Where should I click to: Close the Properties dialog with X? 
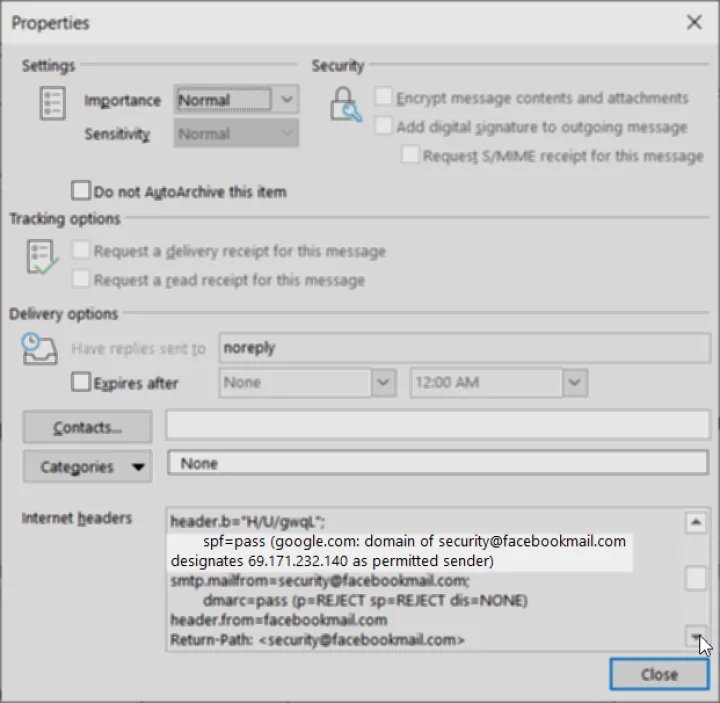(x=694, y=22)
